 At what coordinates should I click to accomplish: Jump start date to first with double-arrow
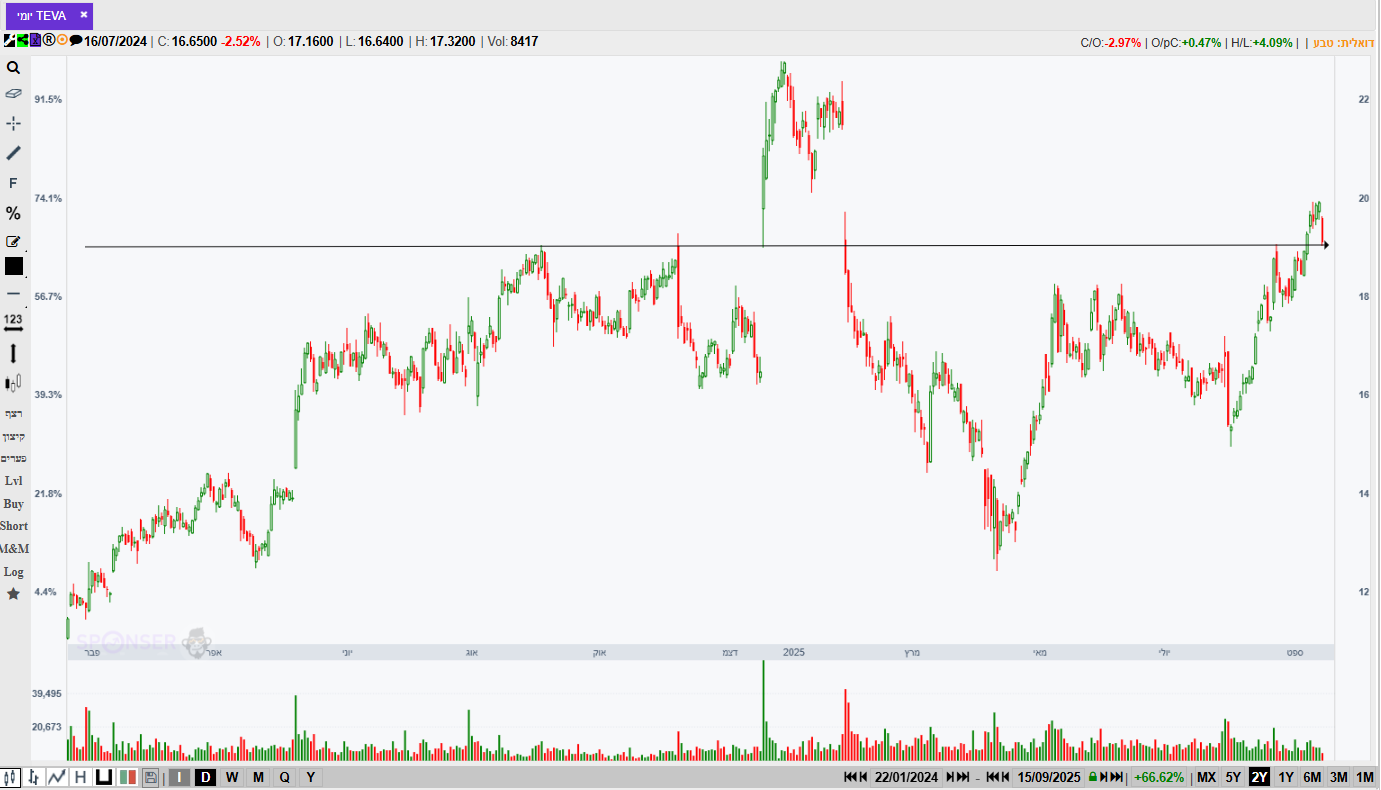point(851,777)
